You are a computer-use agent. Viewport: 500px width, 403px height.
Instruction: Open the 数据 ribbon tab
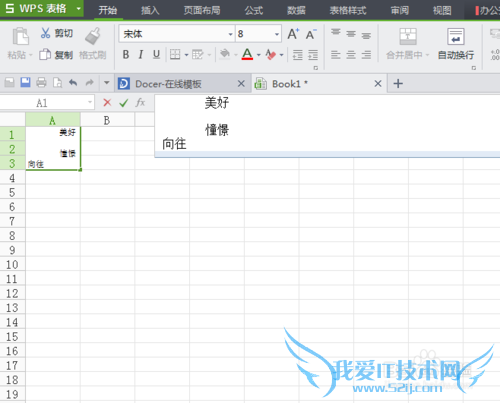(x=296, y=10)
